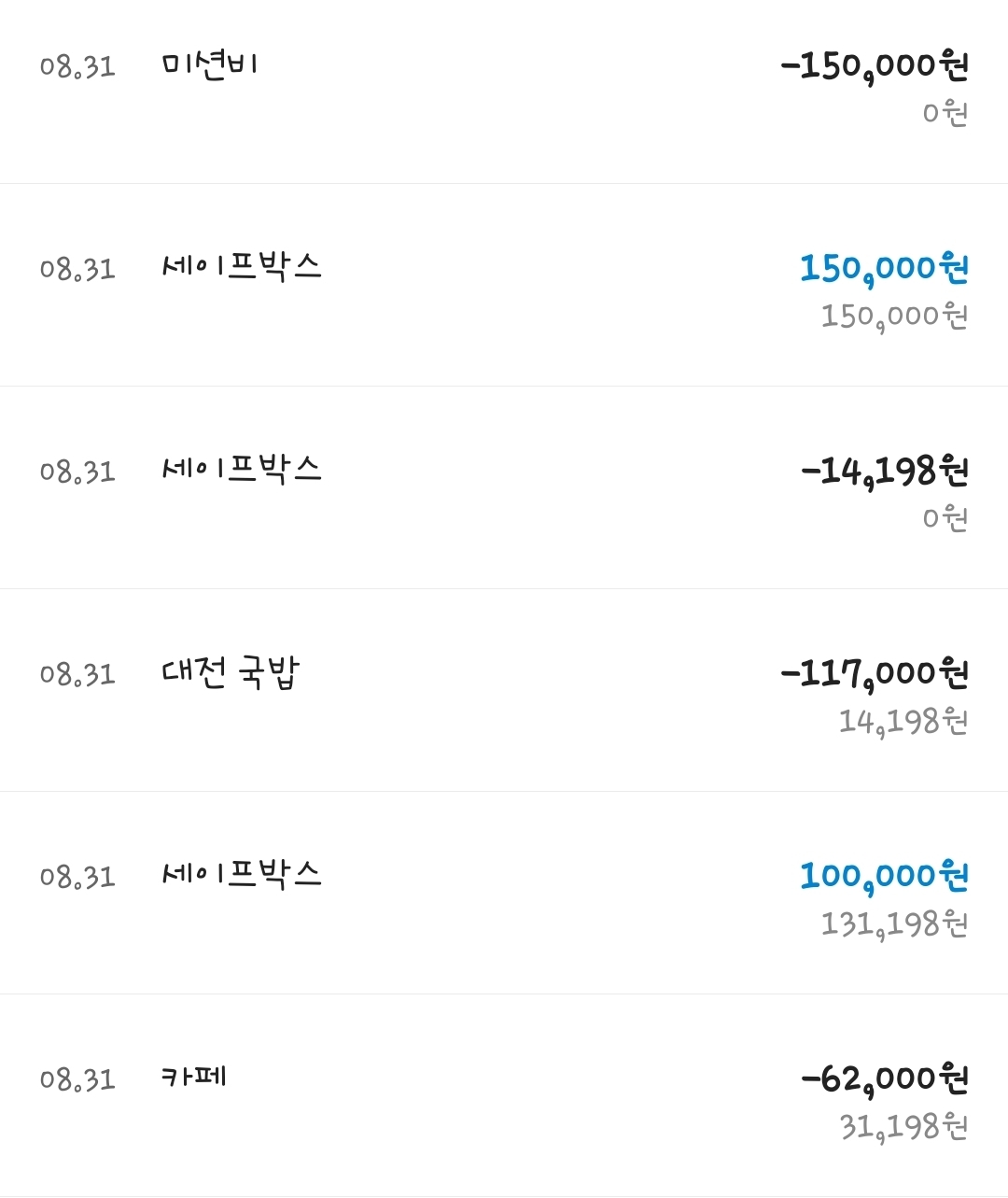Click the blue 150,000원 deposit amount
This screenshot has width=1008, height=1198.
pyautogui.click(x=884, y=269)
